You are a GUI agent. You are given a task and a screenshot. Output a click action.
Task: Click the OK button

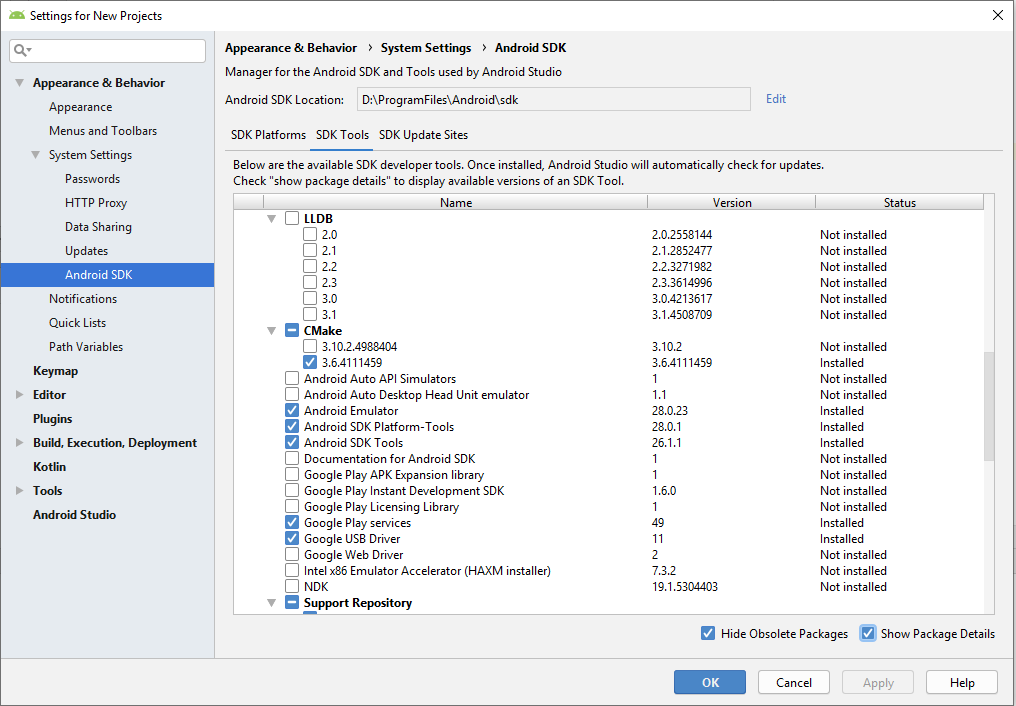pyautogui.click(x=710, y=682)
